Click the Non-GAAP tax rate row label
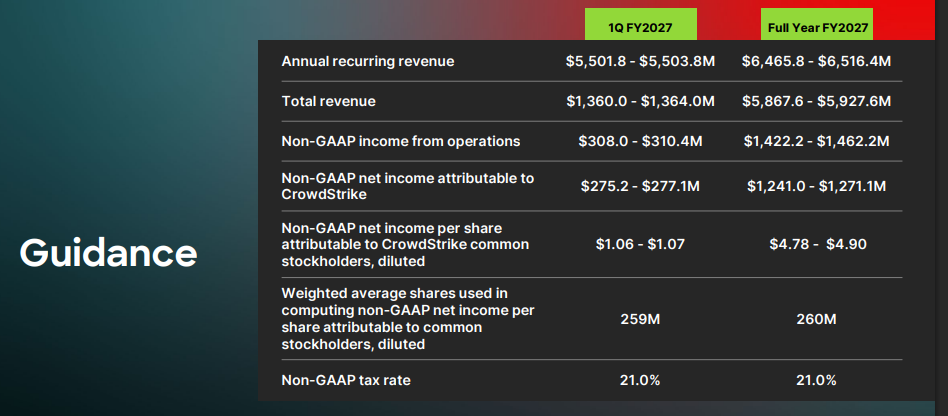Image resolution: width=948 pixels, height=416 pixels. click(x=346, y=380)
